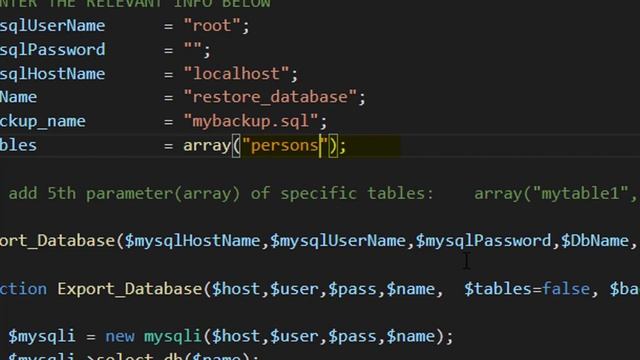Click the "persons" string in the array
Screen dimensions: 640x360
click(285, 145)
